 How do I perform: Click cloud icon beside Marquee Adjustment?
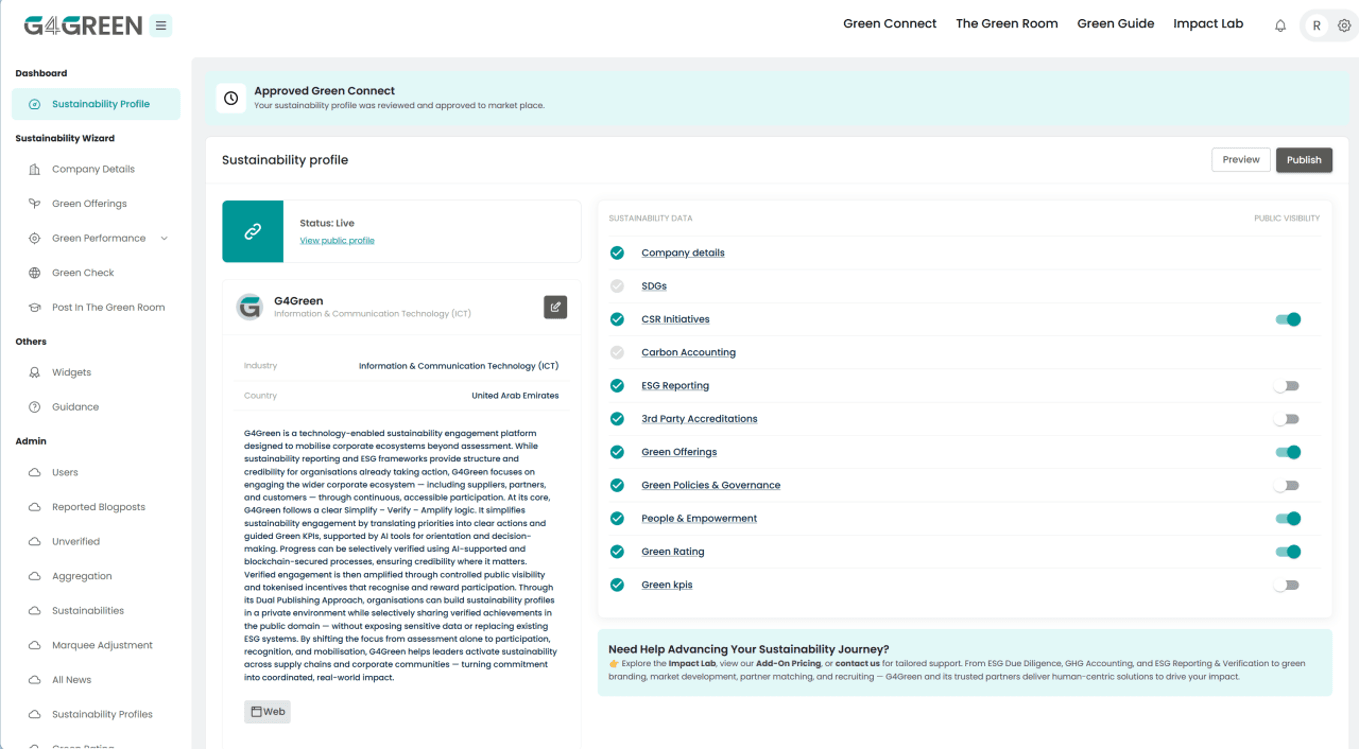[35, 645]
